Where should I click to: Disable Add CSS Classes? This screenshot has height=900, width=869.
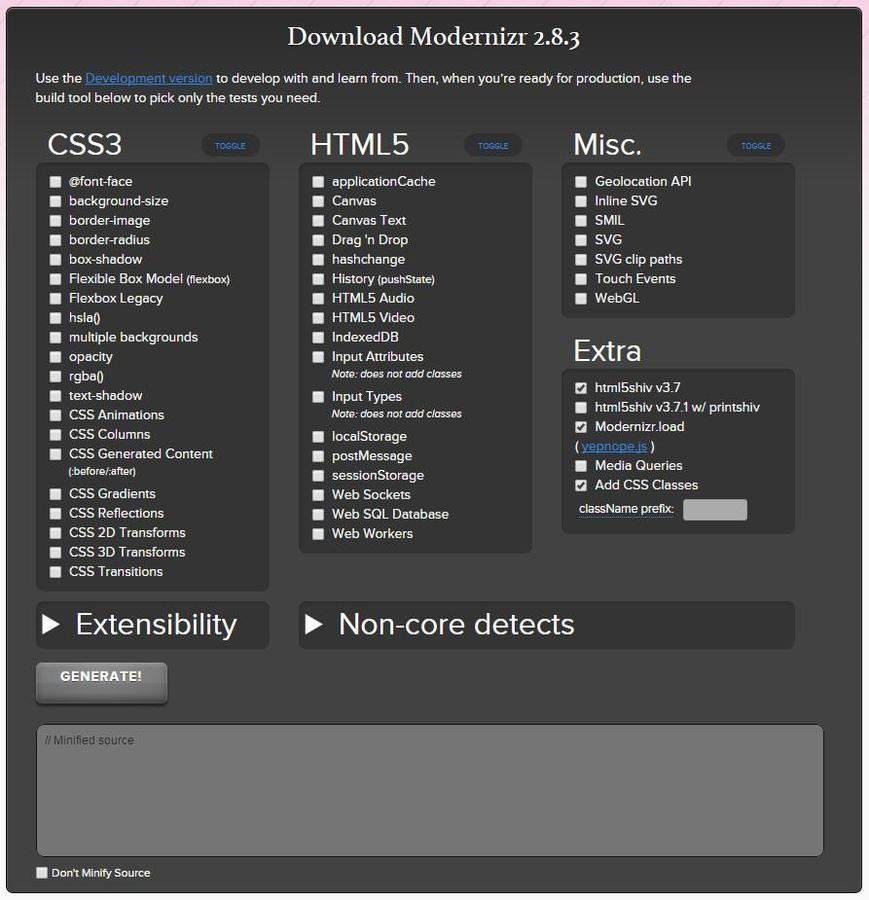[x=581, y=486]
